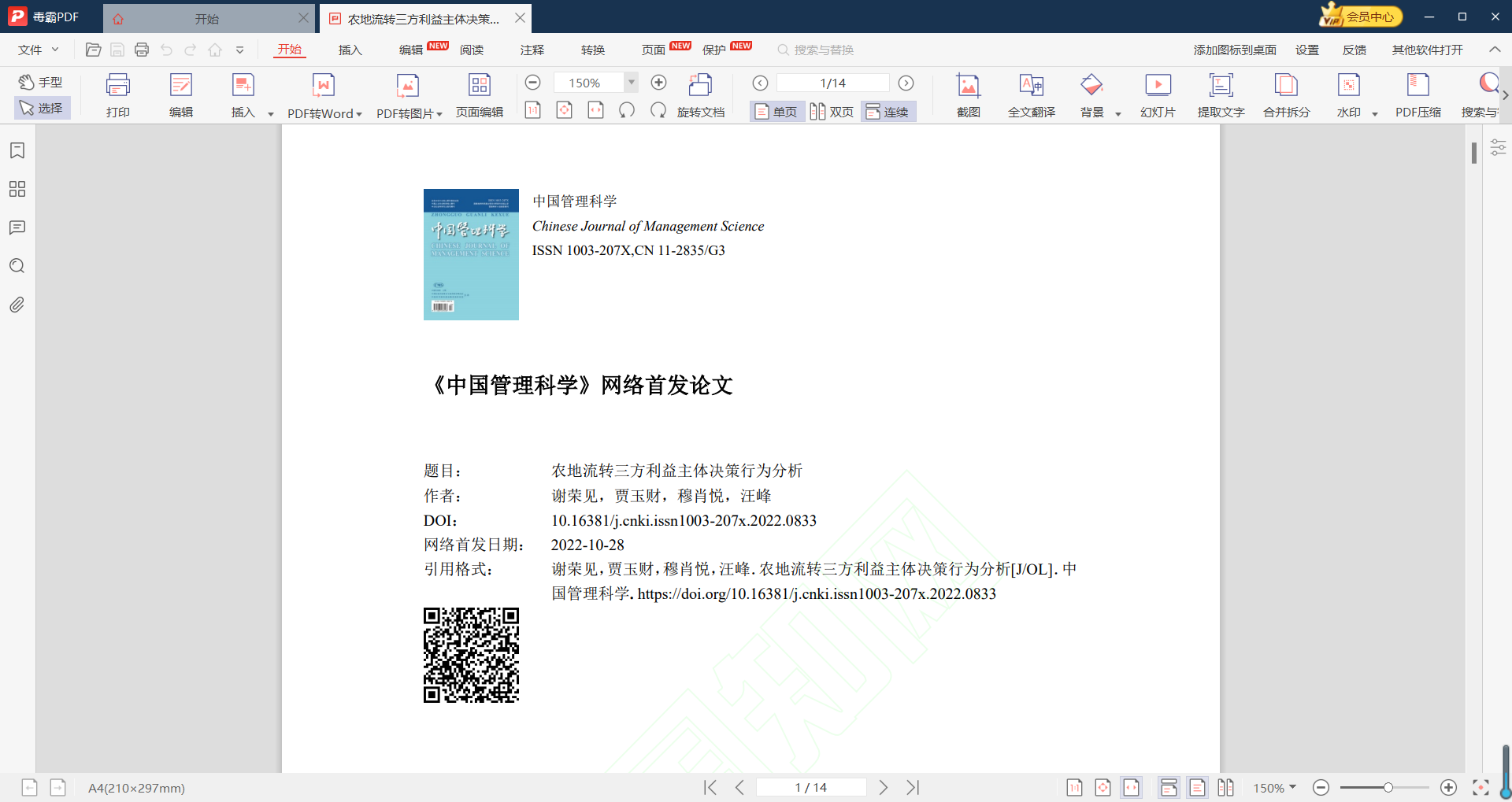1512x802 pixels.
Task: Switch to the Convert (转换) tab
Action: click(593, 50)
